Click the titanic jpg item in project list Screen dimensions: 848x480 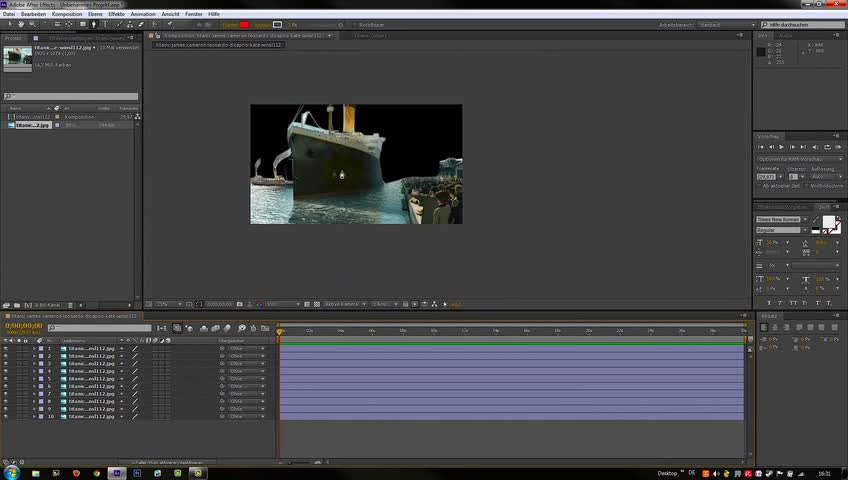click(30, 125)
